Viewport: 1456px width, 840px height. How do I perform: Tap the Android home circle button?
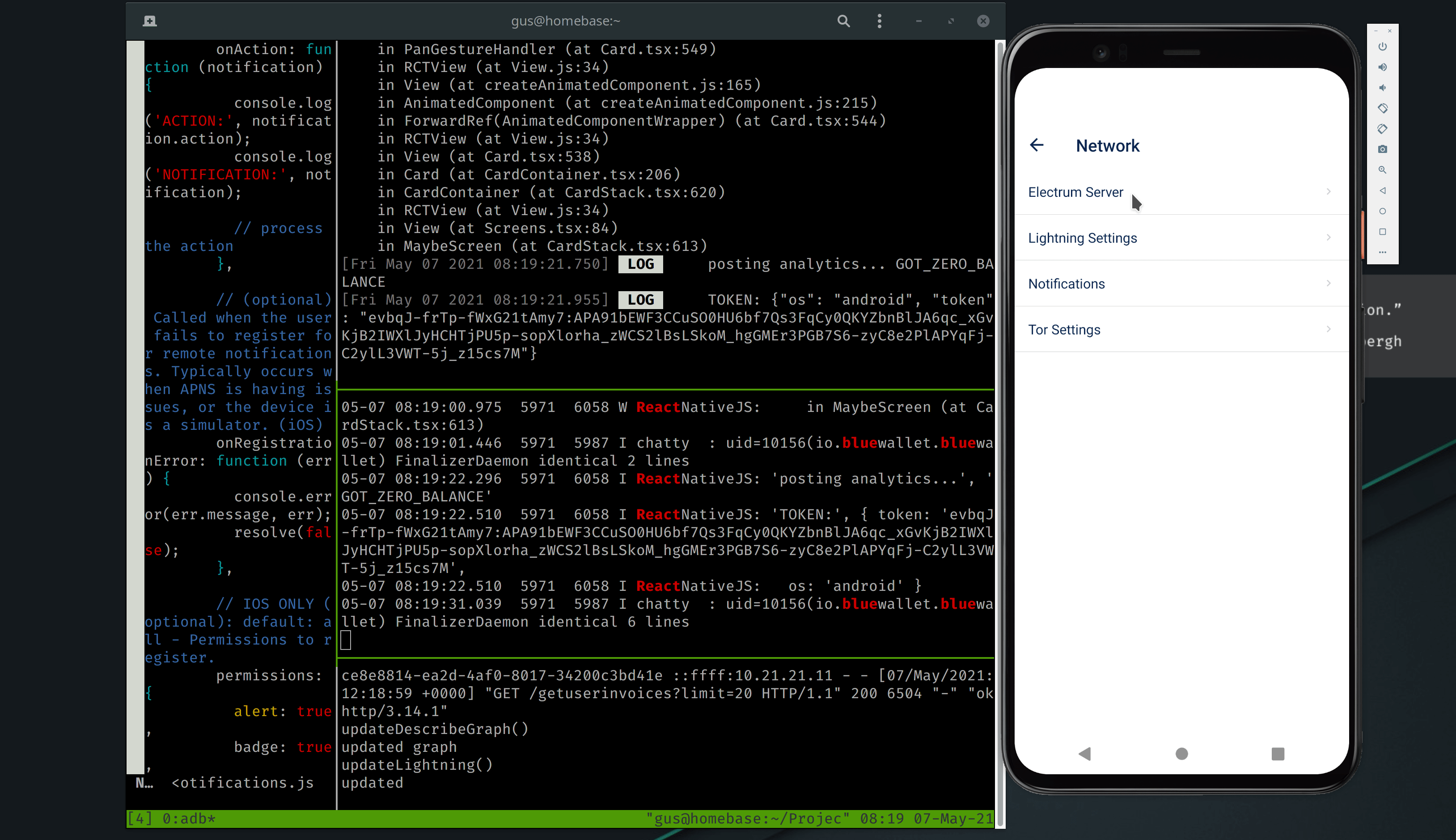[x=1181, y=754]
